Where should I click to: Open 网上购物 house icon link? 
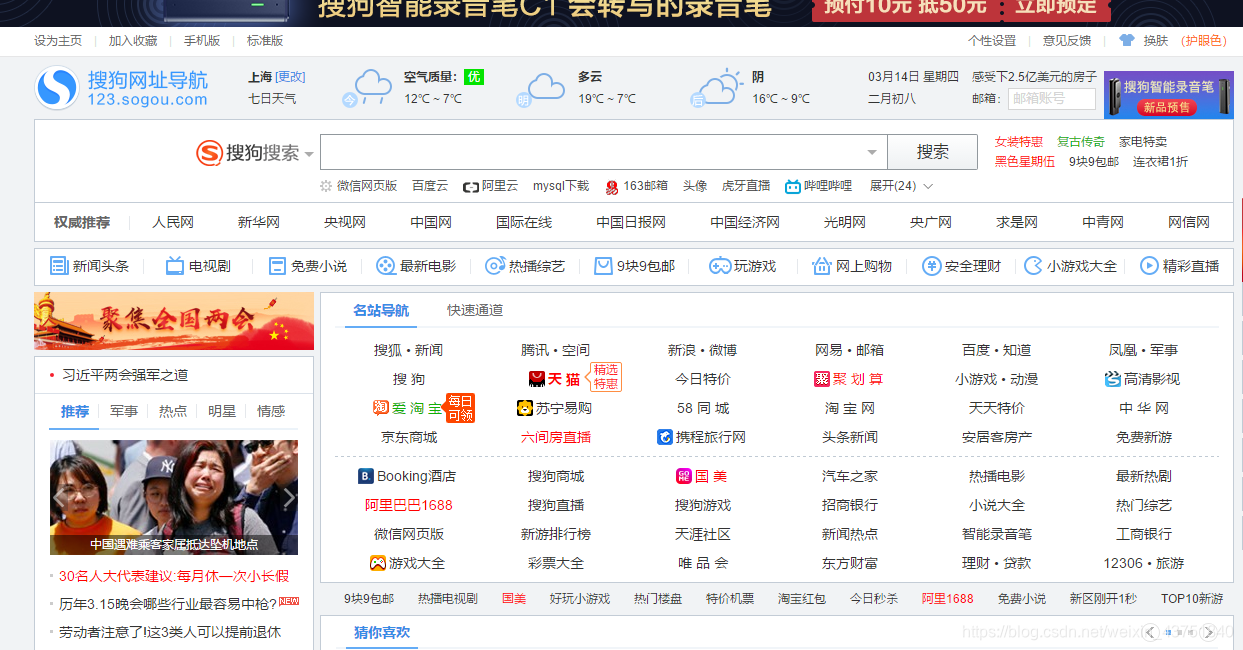click(x=852, y=266)
